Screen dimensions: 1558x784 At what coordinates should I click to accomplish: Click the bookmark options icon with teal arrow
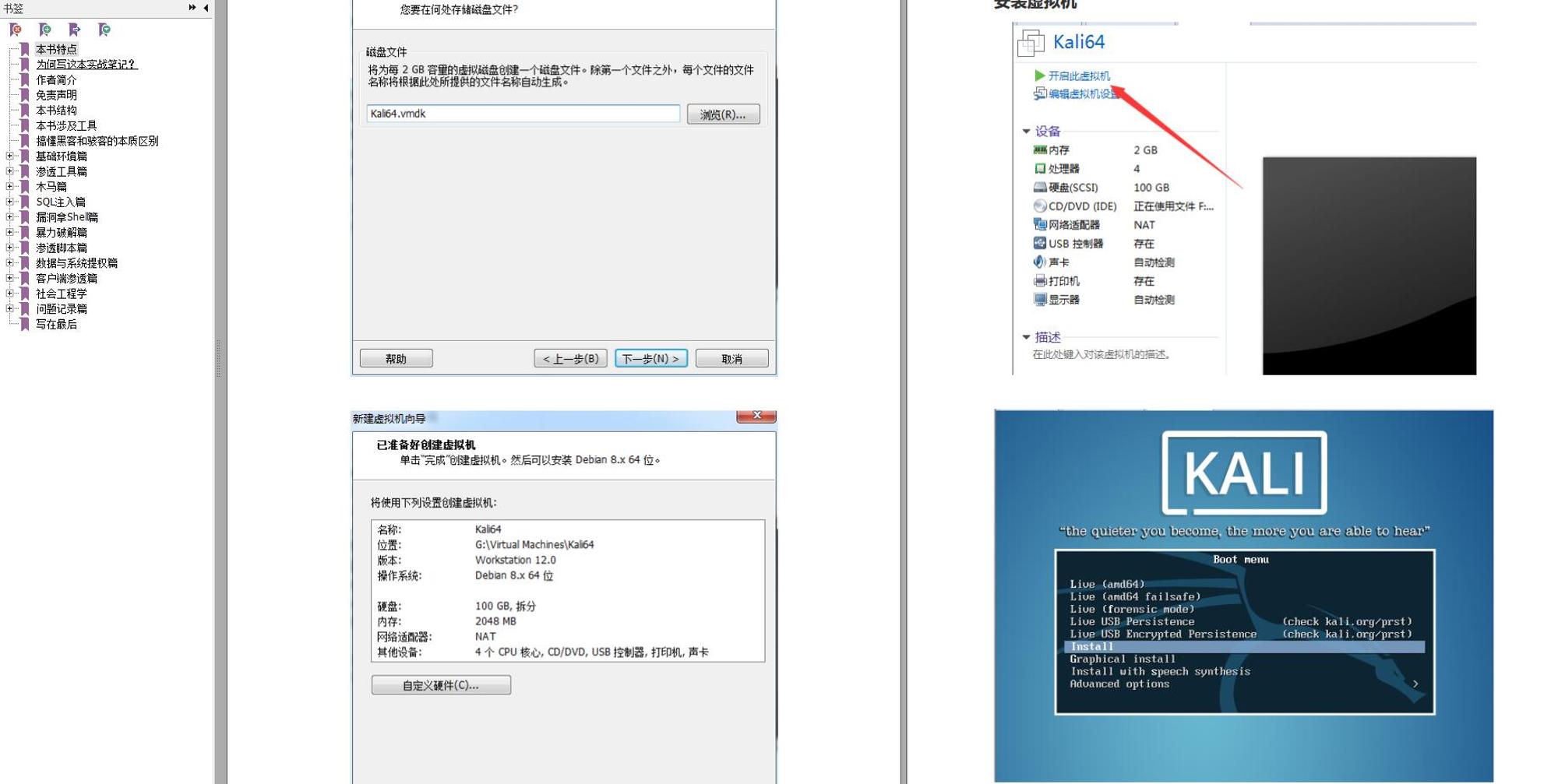pyautogui.click(x=104, y=30)
